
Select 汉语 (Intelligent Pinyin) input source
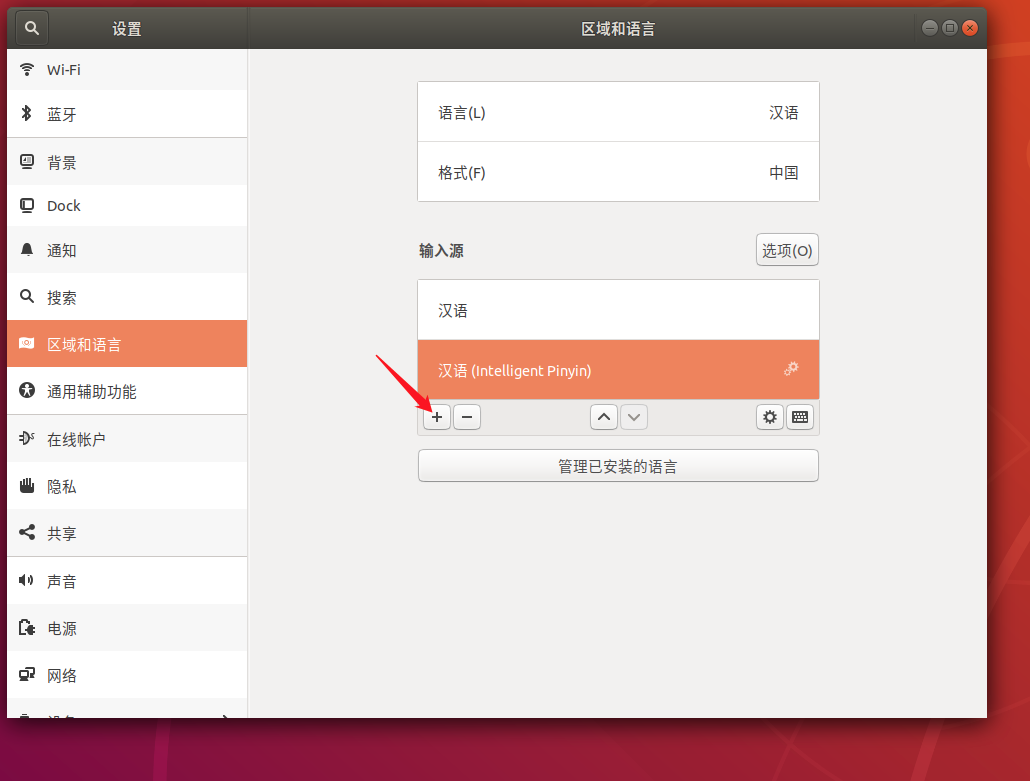point(618,370)
